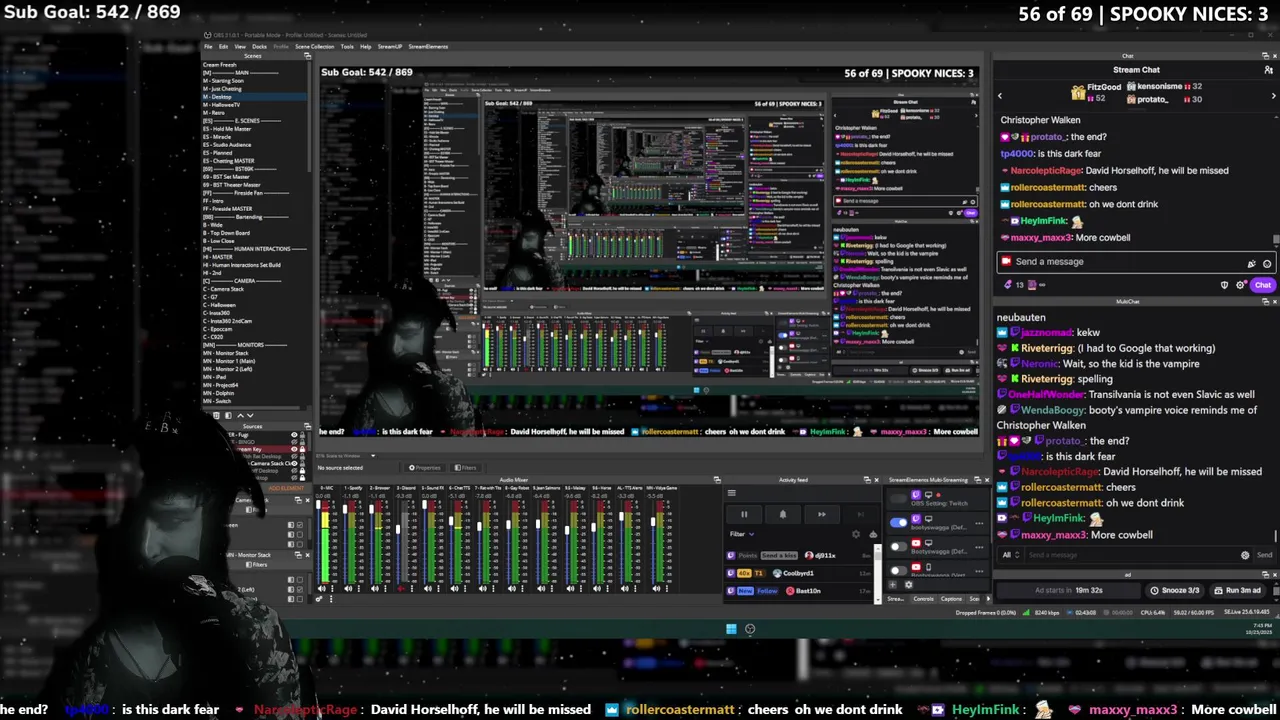Open the StreamElements menu
Screen dimensions: 1280x720
(428, 46)
